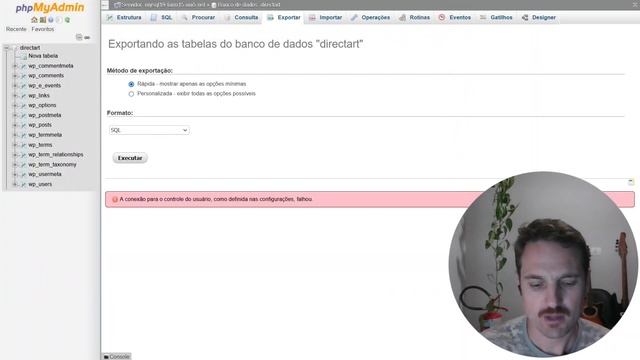Expand the wp_options table node
The height and width of the screenshot is (360, 640).
(15, 105)
